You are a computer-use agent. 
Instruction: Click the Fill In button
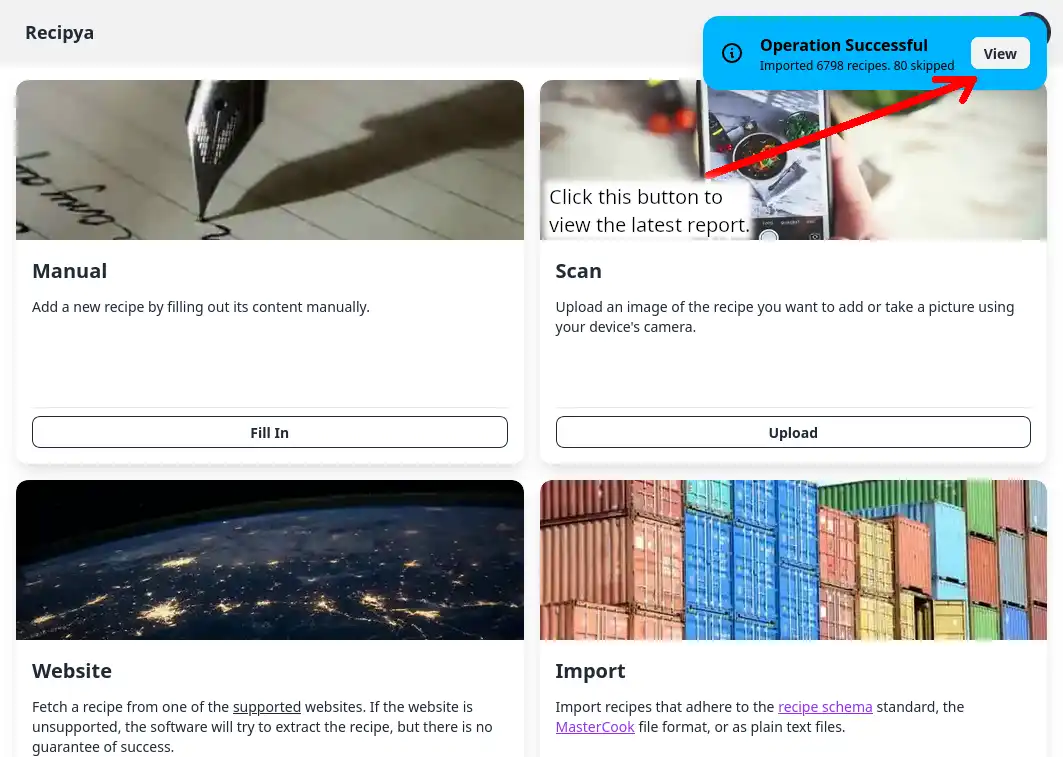[x=270, y=432]
